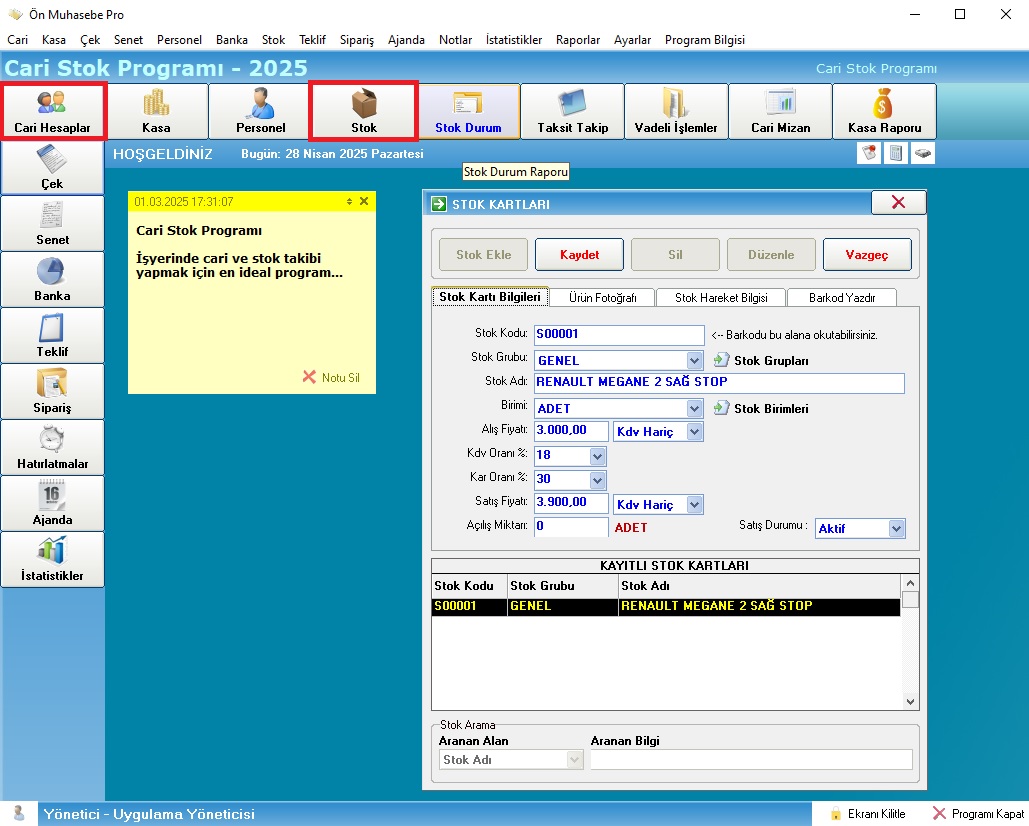Open Personel from the top toolbar
The image size is (1029, 826).
click(261, 111)
